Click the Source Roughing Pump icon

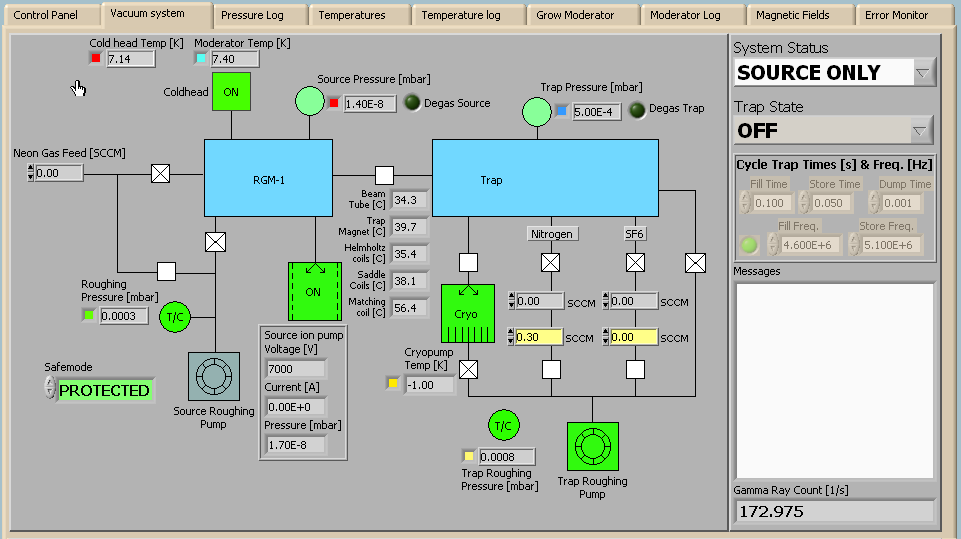click(214, 377)
